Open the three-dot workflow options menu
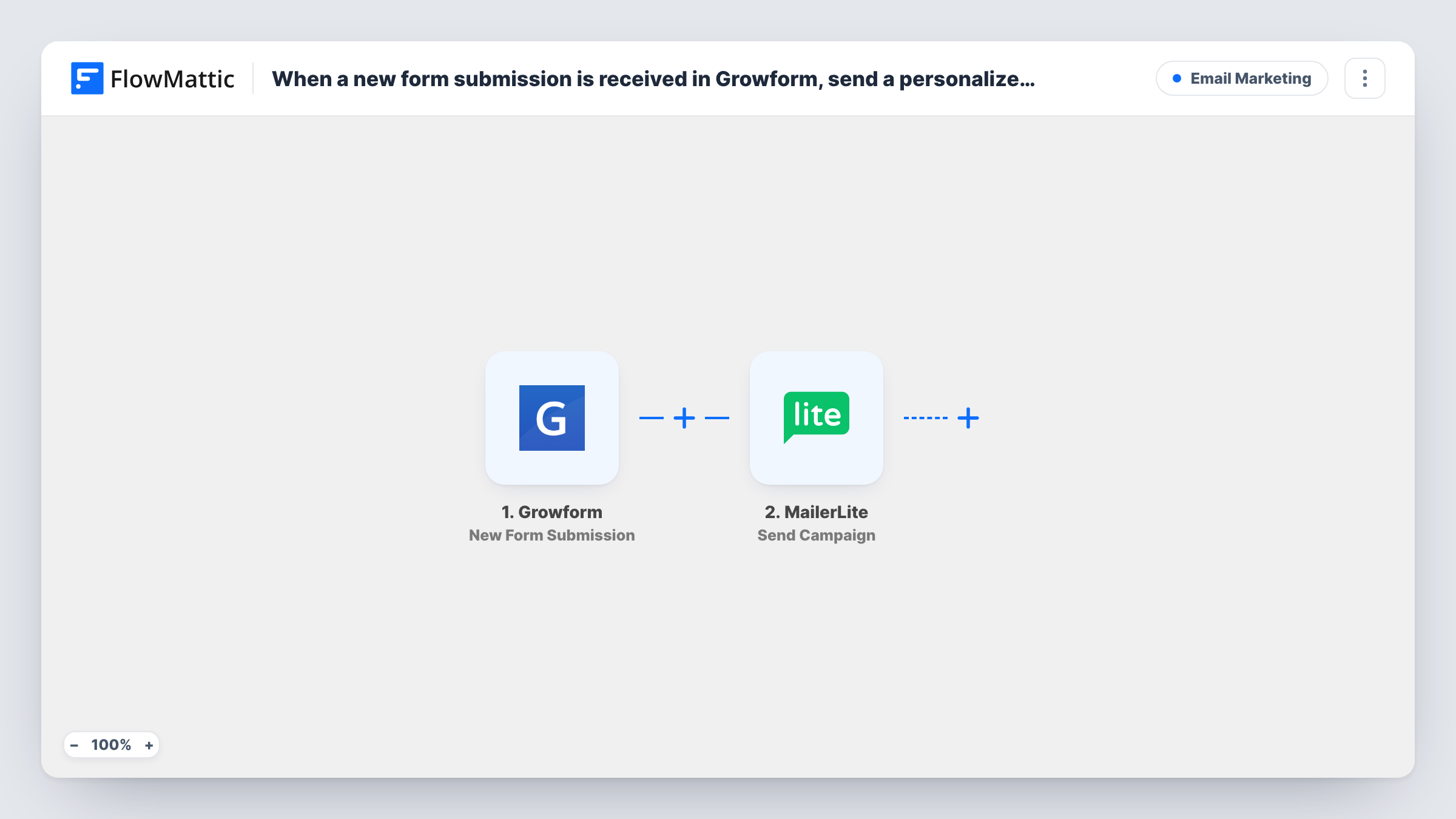The image size is (1456, 819). pos(1364,78)
